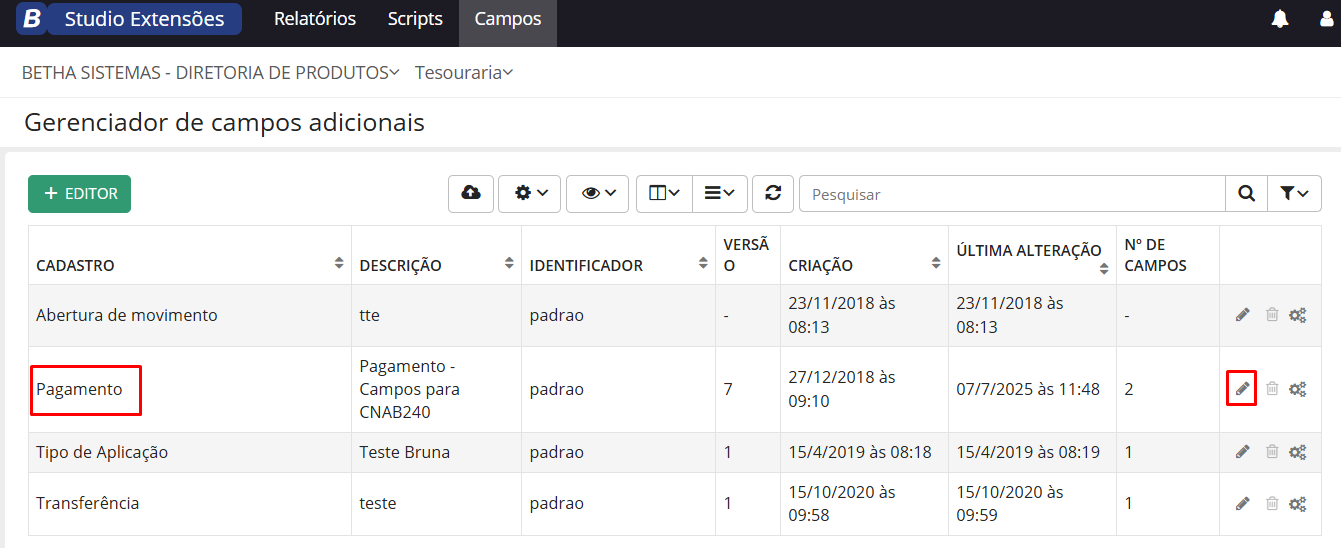Open settings gears for Tipo de Aplicação
This screenshot has height=548, width=1341.
coord(1298,452)
